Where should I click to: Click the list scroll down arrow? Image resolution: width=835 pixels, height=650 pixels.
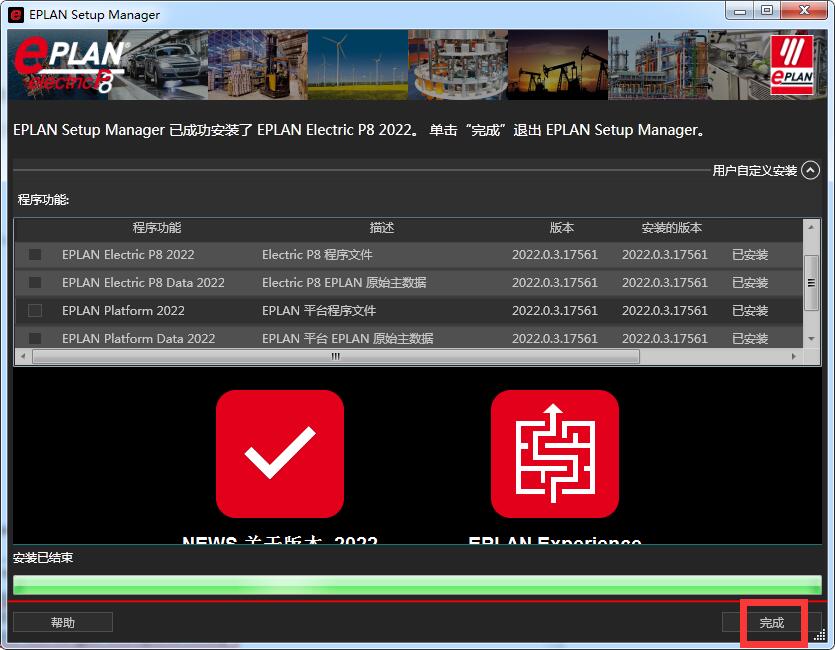click(x=812, y=339)
